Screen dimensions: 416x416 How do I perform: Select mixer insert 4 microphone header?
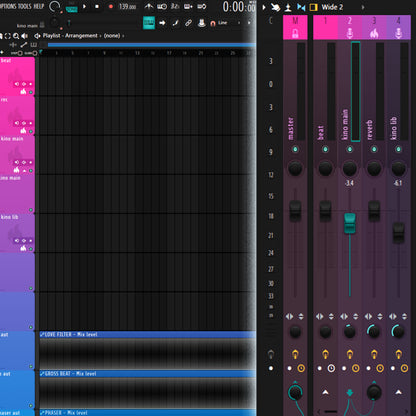398,27
